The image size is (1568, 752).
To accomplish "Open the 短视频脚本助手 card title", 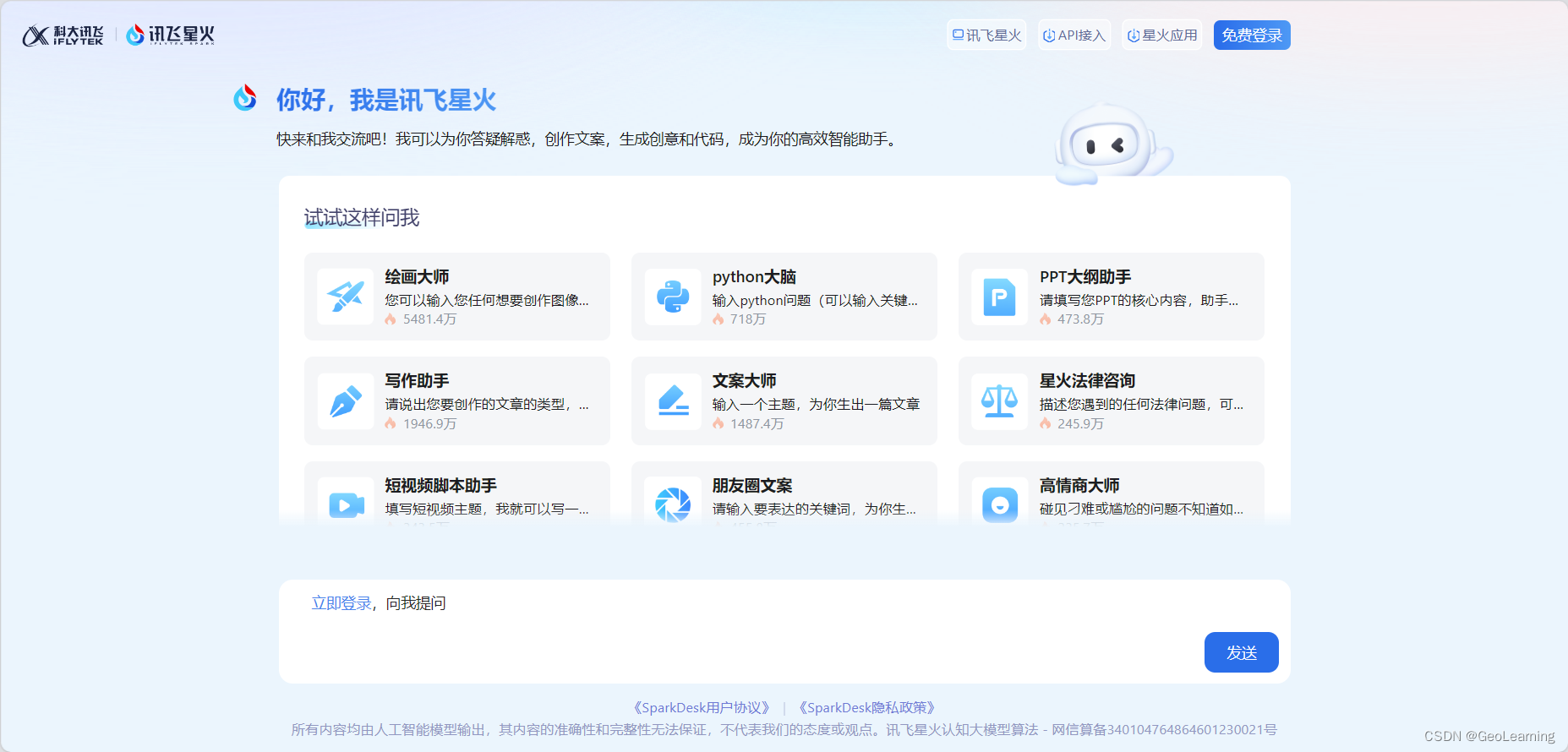I will click(440, 486).
